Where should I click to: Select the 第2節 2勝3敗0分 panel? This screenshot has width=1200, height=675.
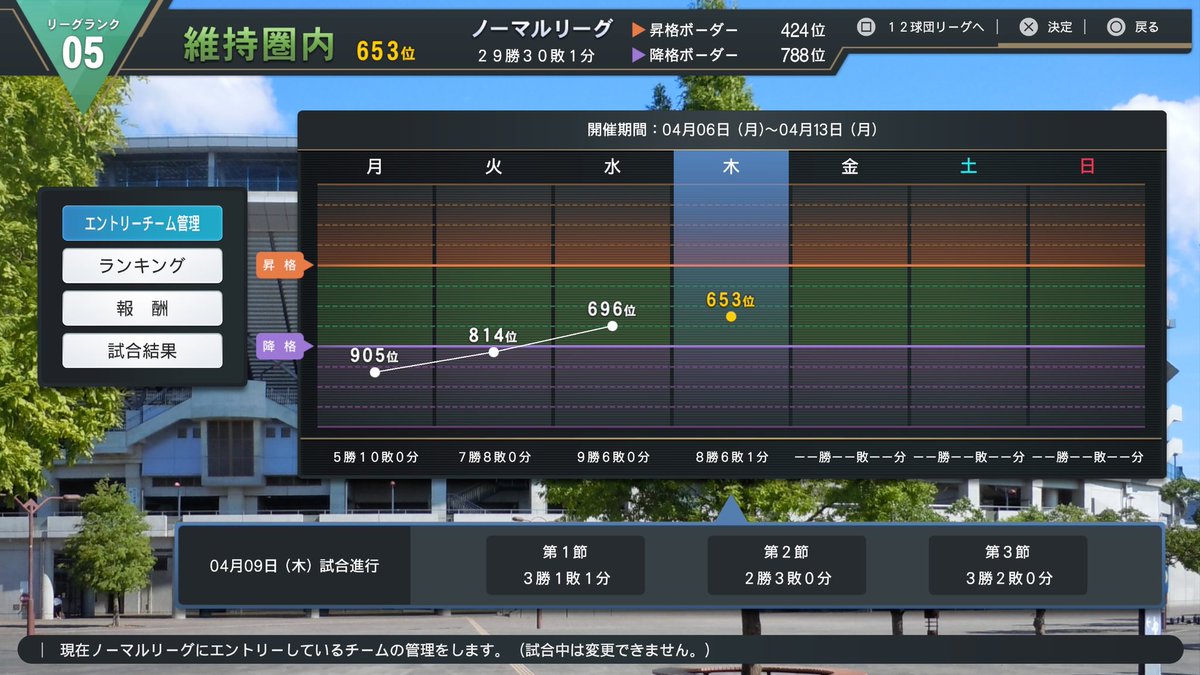tap(786, 565)
